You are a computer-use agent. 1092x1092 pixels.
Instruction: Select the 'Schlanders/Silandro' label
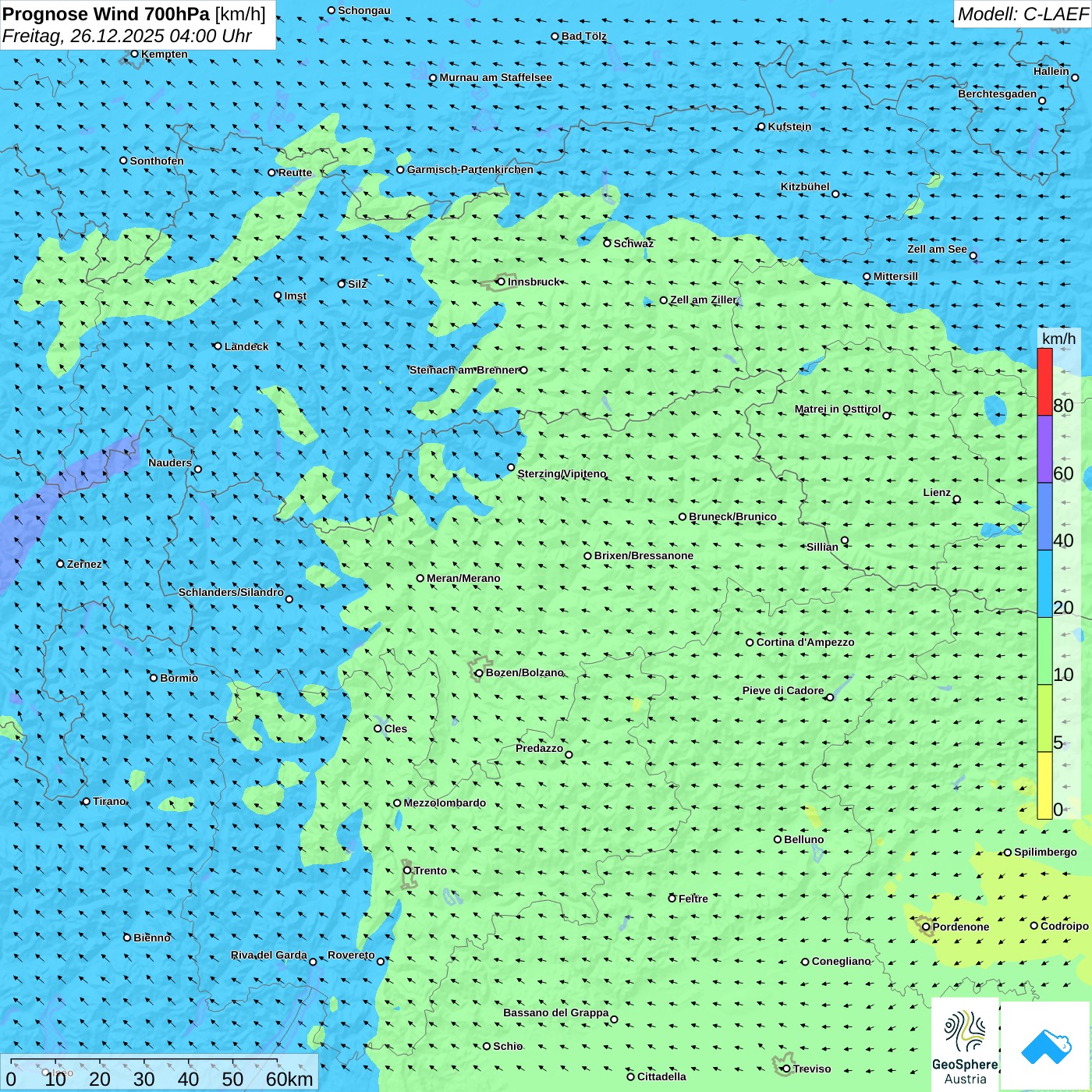point(231,592)
